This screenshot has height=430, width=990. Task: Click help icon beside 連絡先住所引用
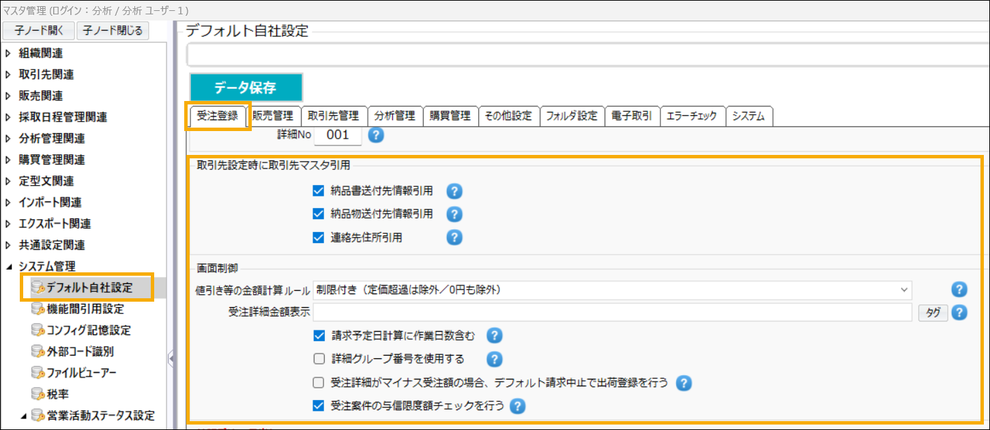click(454, 237)
